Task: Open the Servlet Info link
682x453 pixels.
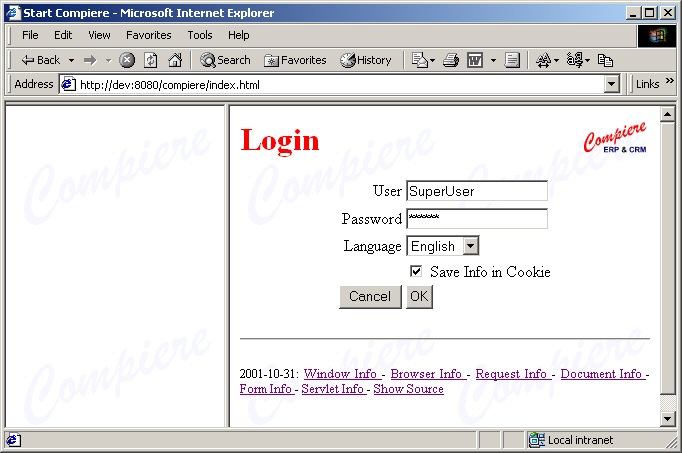Action: point(334,389)
